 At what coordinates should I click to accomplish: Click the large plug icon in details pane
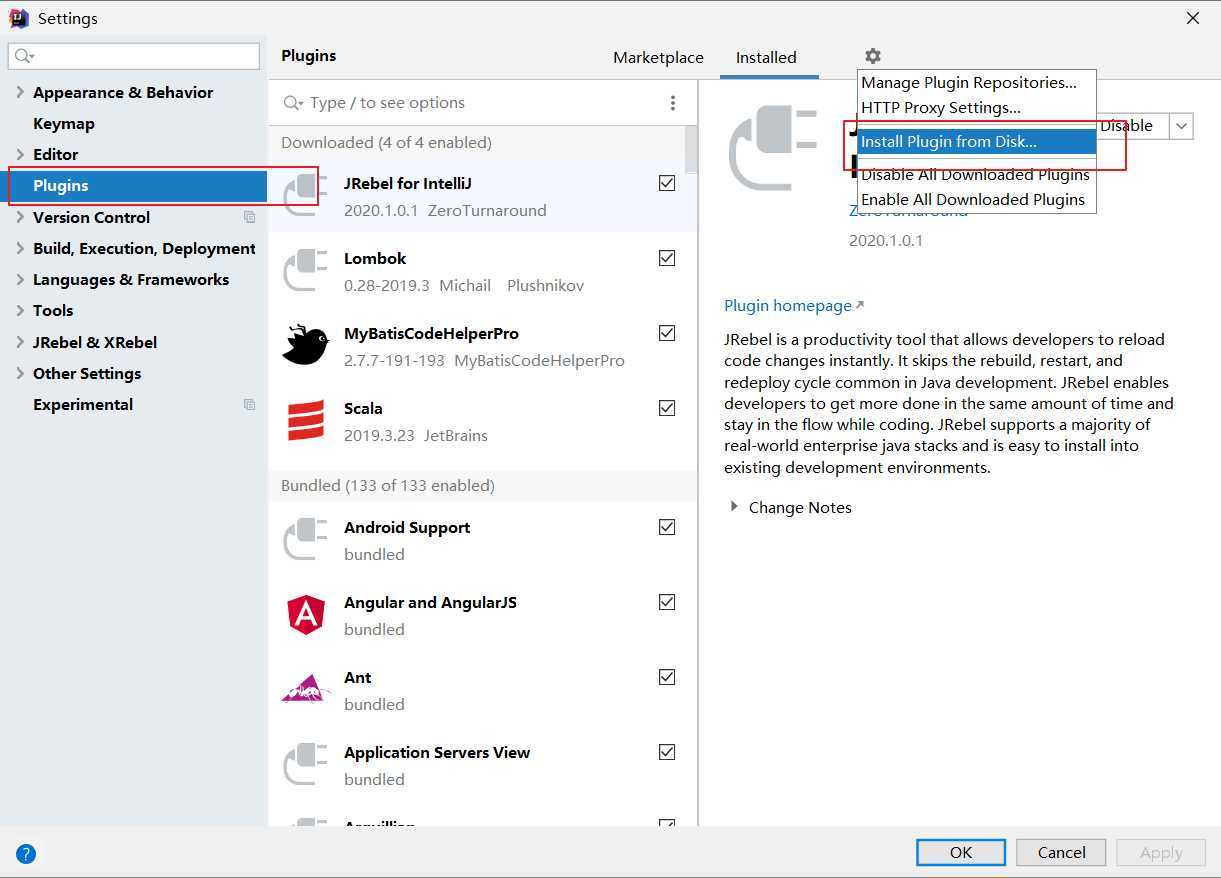(x=773, y=148)
